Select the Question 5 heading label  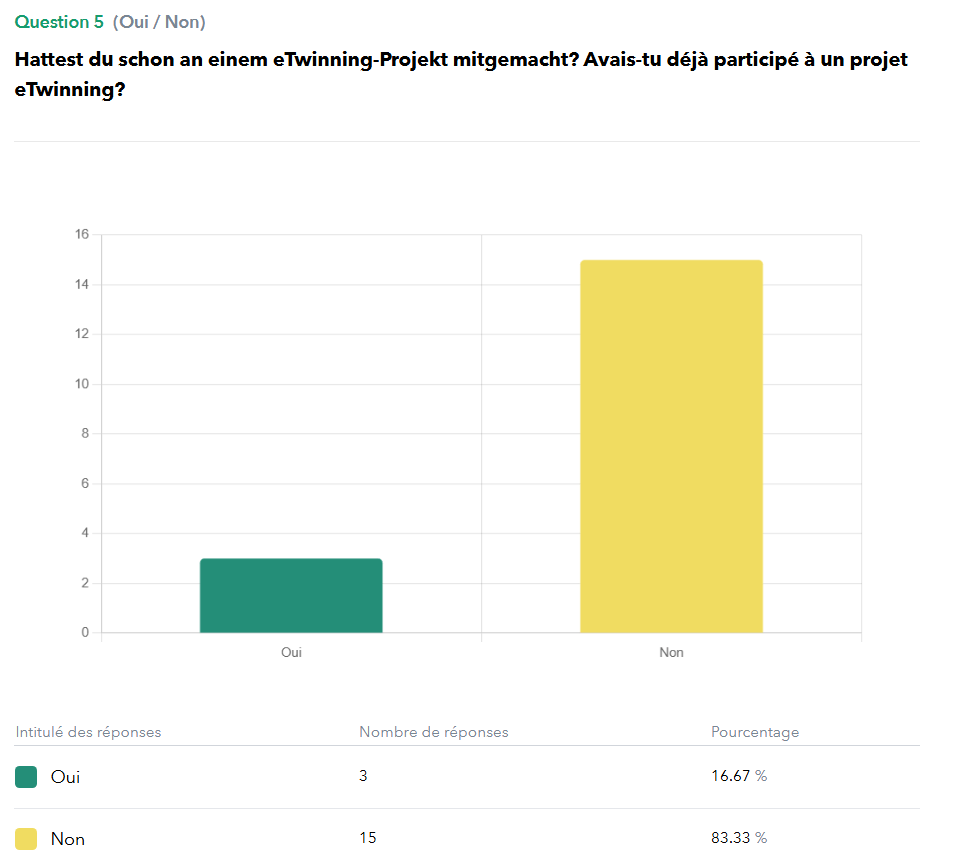point(59,22)
